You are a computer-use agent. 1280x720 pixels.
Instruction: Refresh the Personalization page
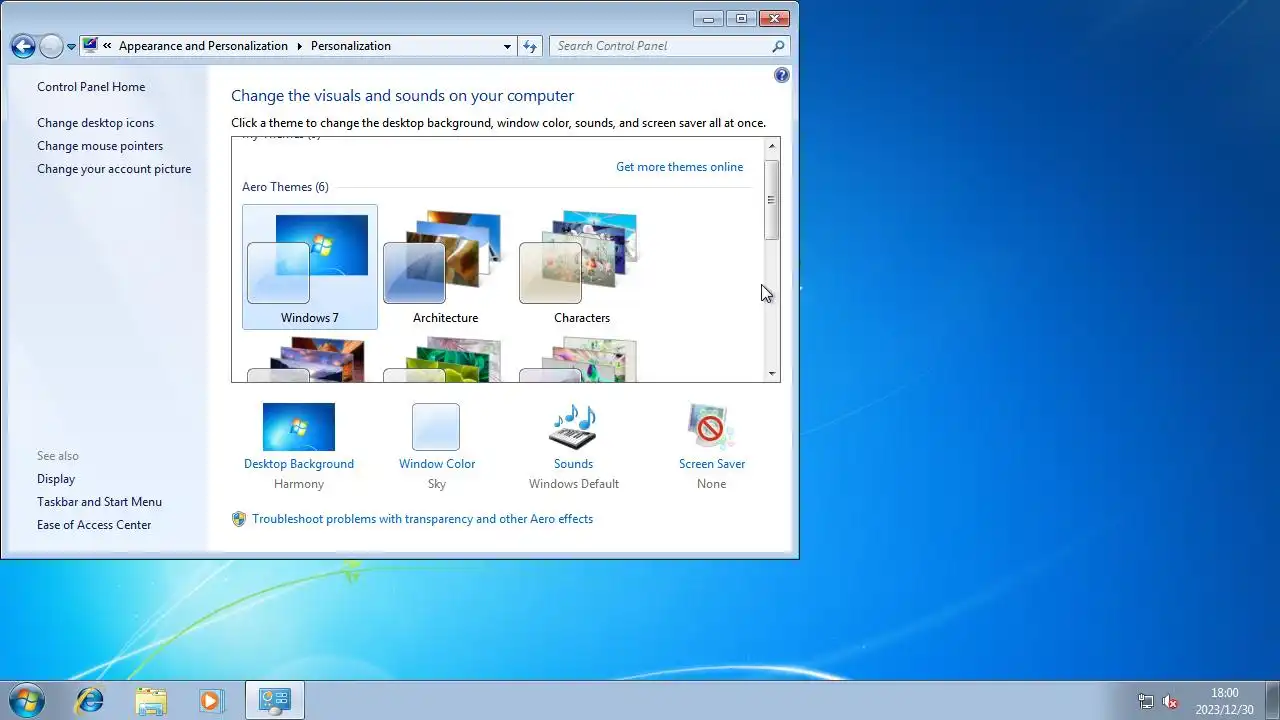(530, 46)
